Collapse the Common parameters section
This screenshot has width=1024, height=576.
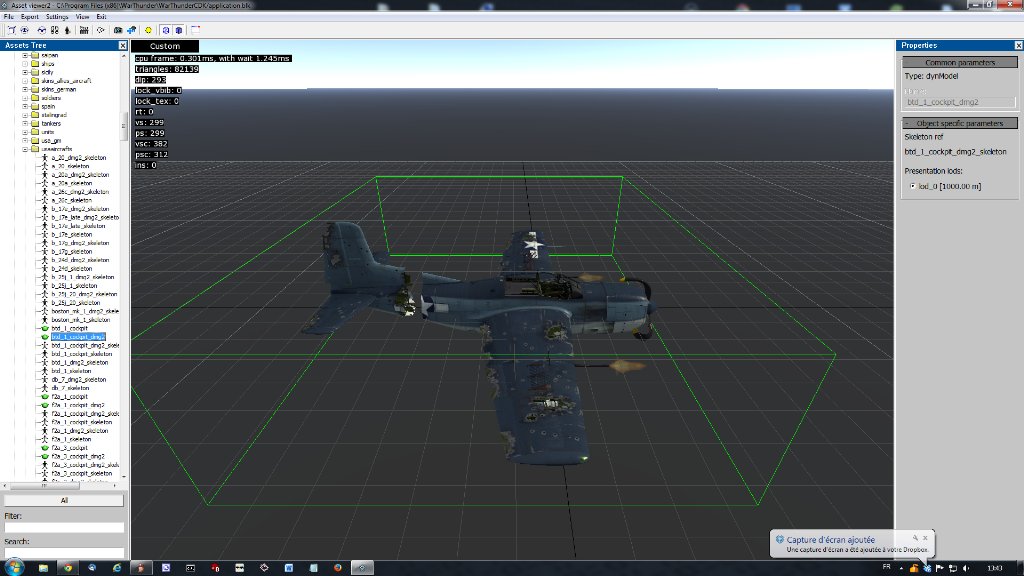959,63
